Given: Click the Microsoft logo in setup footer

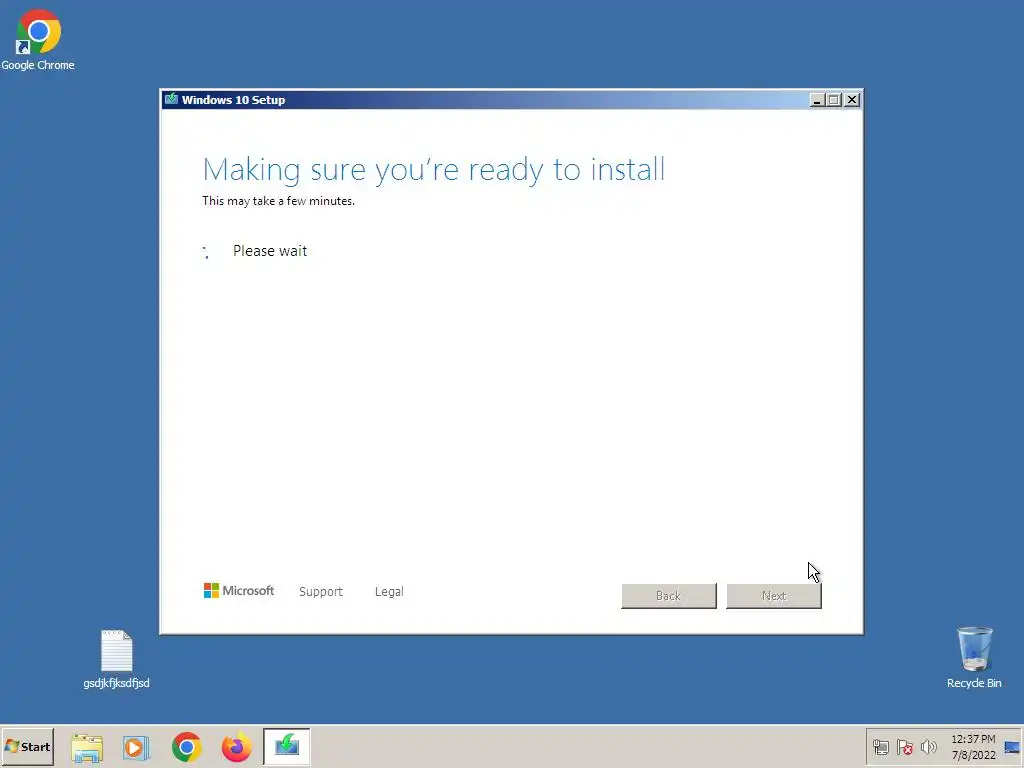Looking at the screenshot, I should pyautogui.click(x=239, y=590).
